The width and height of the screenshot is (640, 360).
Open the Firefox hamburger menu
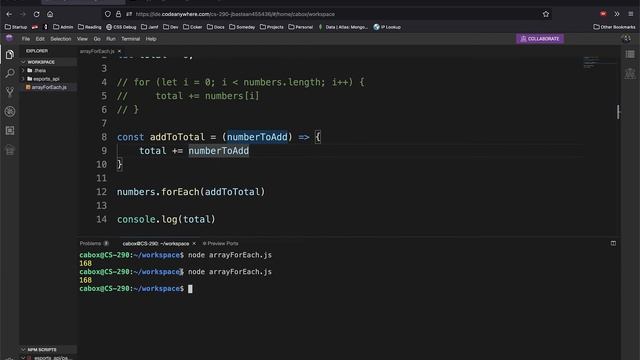tap(631, 14)
